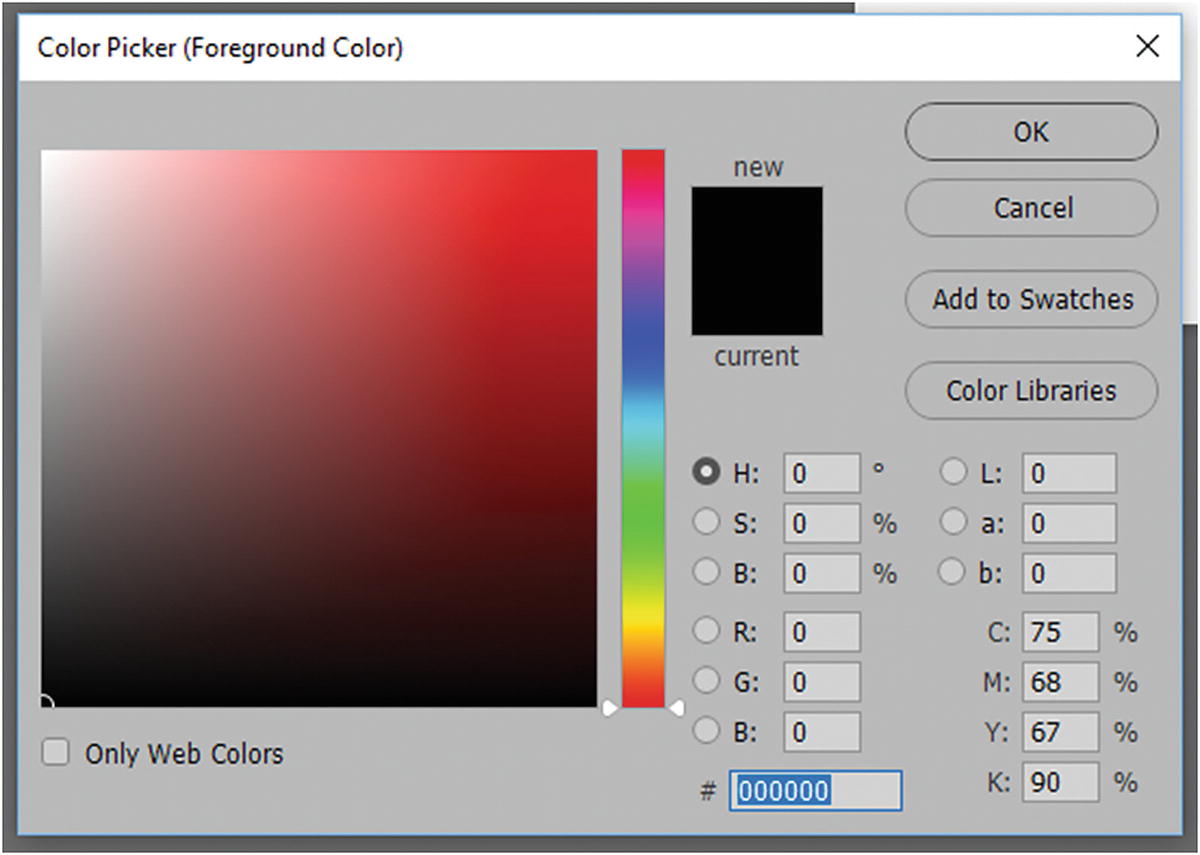Select the L lightness radio button
1200x855 pixels.
954,472
